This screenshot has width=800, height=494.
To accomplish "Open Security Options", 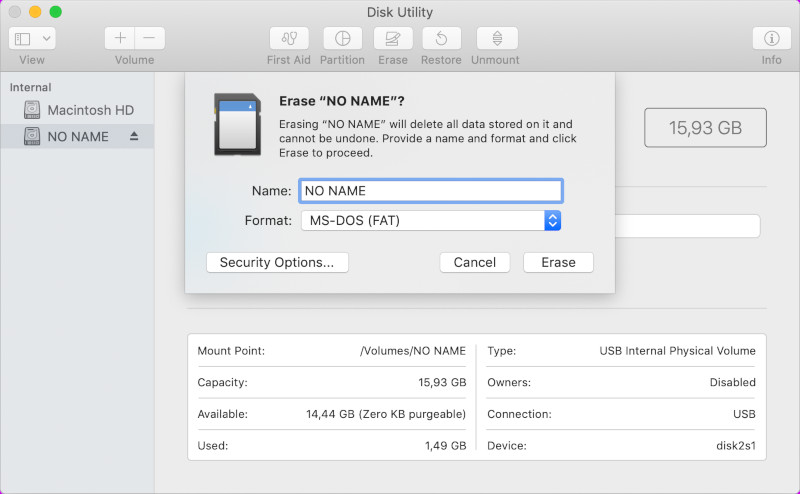I will coord(277,262).
